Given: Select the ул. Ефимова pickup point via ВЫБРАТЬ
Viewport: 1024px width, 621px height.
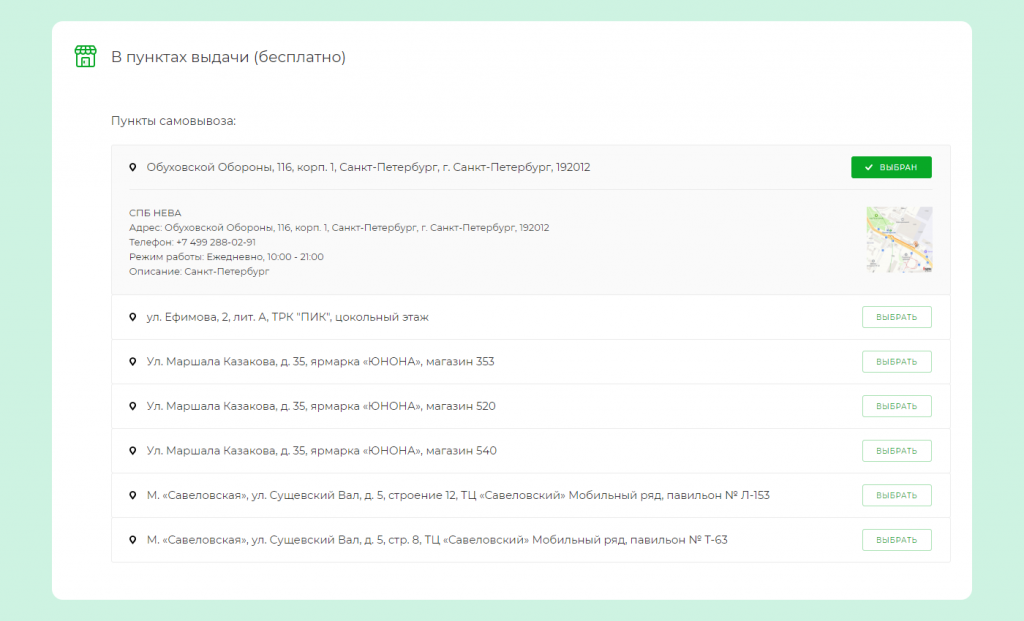Looking at the screenshot, I should point(897,317).
